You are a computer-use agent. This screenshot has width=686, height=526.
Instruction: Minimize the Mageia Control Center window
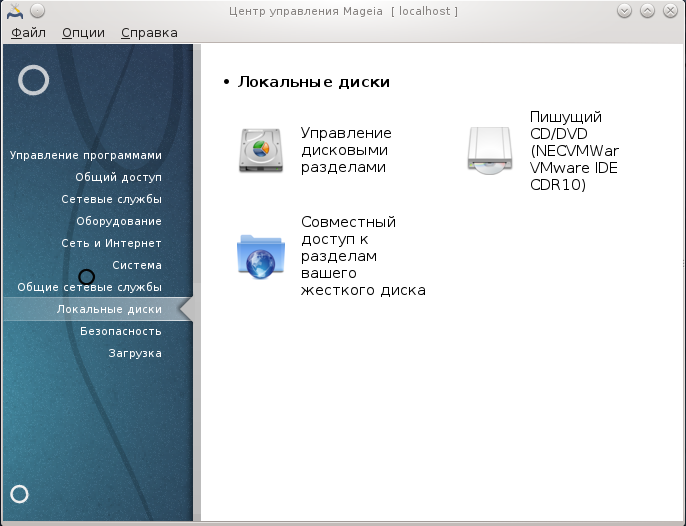(624, 11)
